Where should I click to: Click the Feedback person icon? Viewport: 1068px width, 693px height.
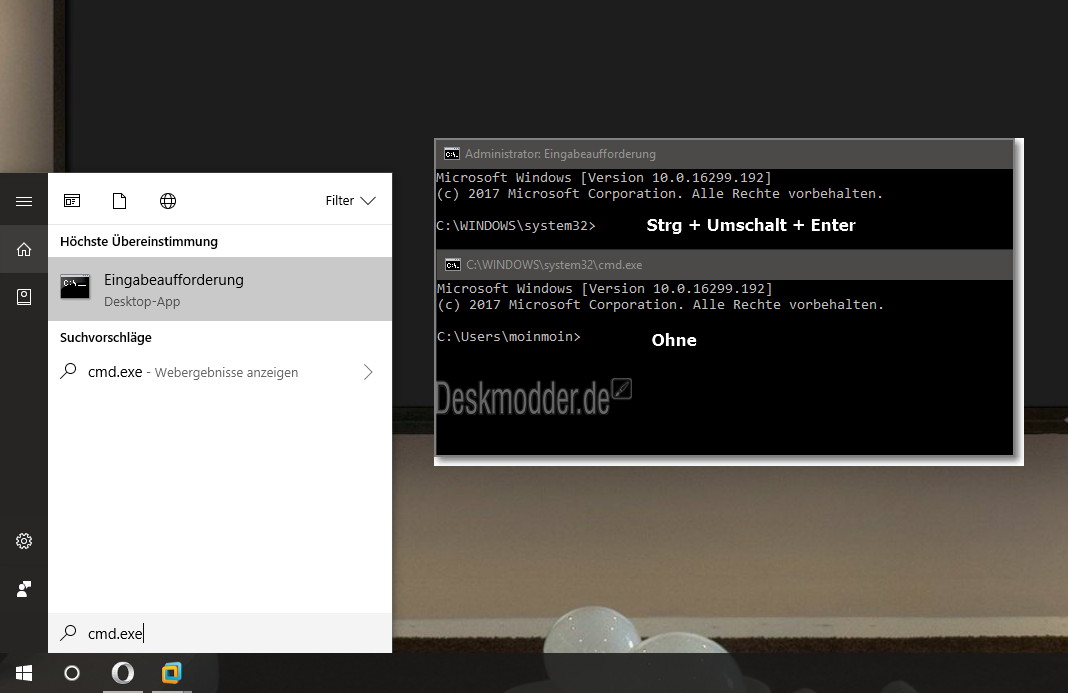point(24,589)
